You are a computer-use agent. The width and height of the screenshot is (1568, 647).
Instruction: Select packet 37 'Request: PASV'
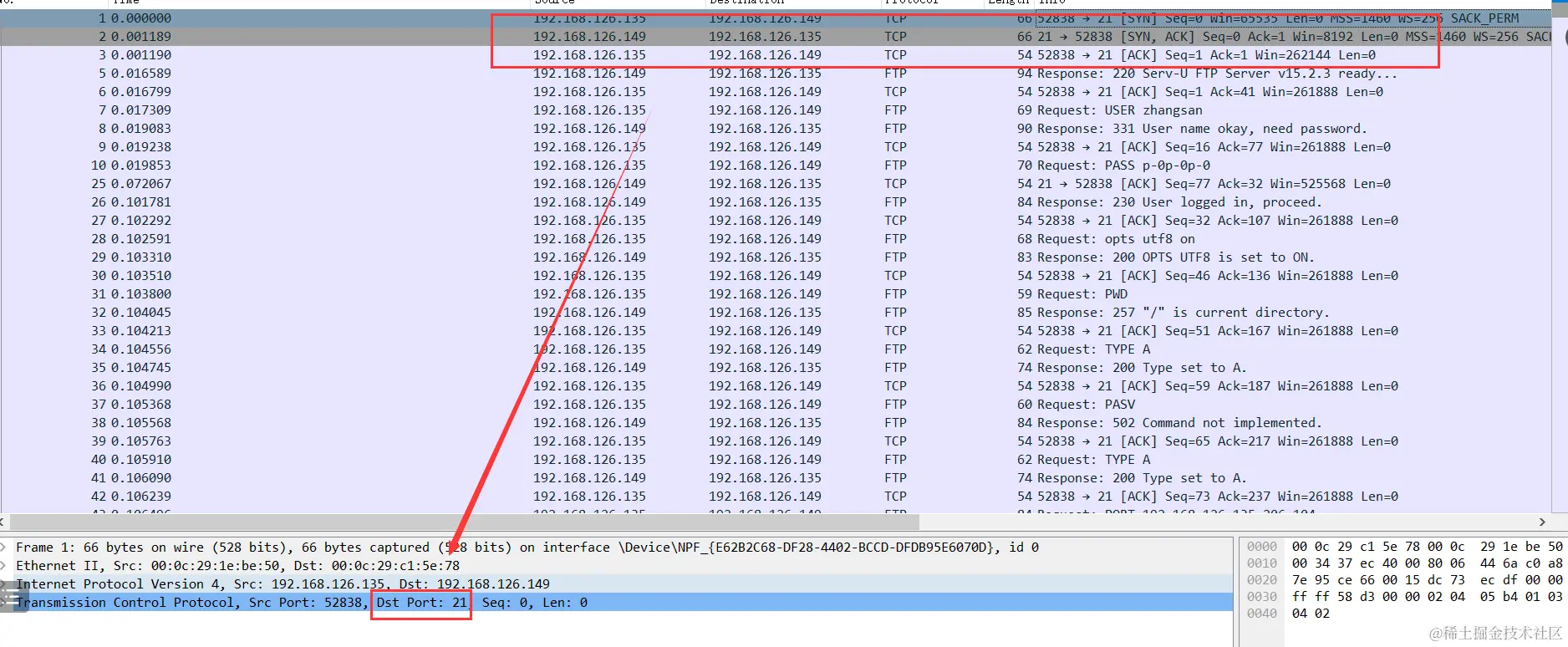[777, 405]
